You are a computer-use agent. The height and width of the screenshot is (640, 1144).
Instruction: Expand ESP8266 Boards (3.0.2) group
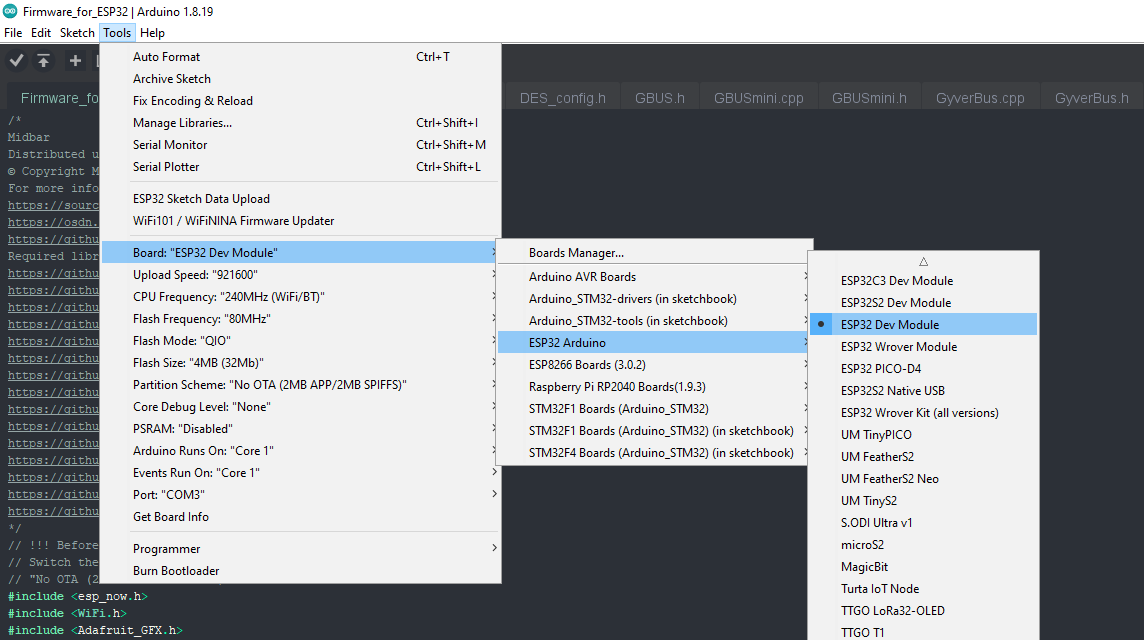click(654, 364)
